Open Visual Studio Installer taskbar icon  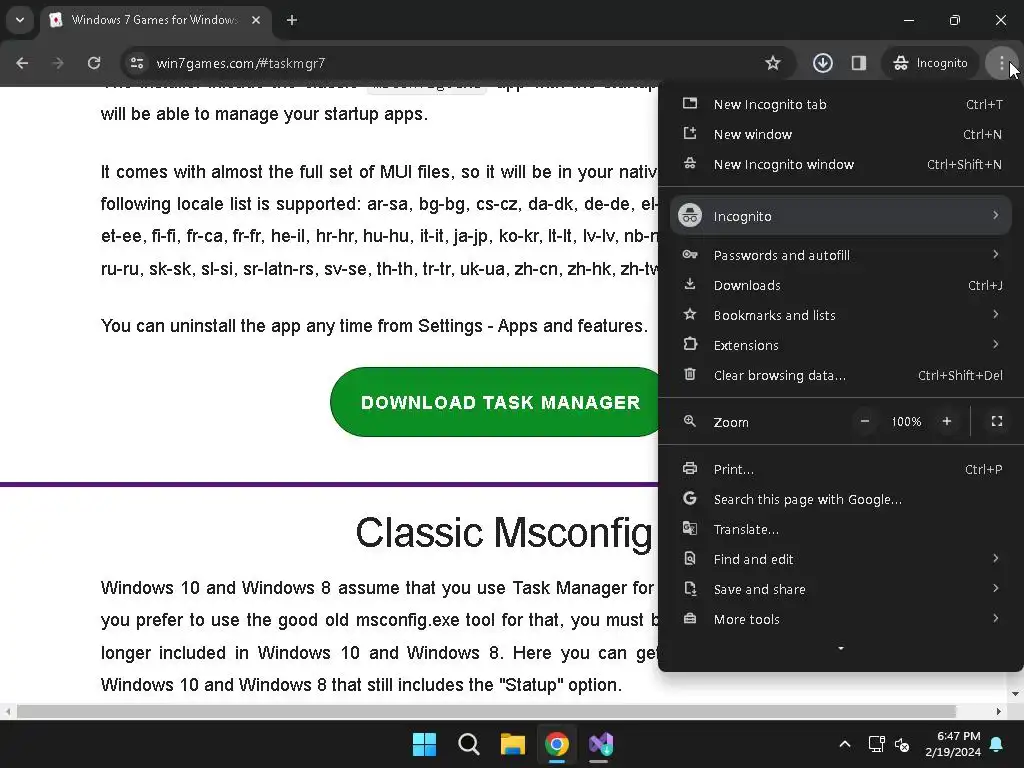601,744
